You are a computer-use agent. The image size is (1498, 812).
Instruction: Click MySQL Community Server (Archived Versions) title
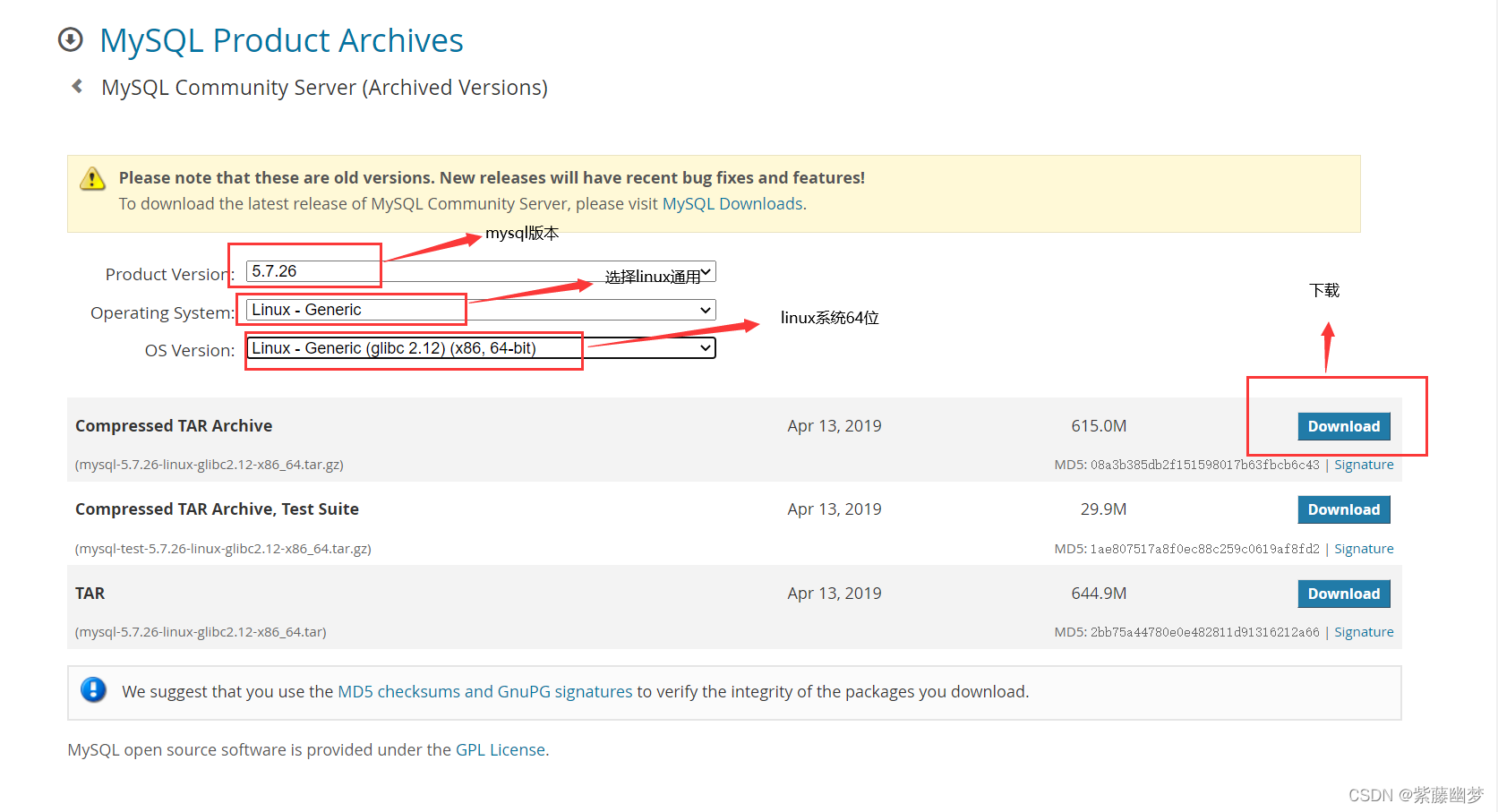324,88
